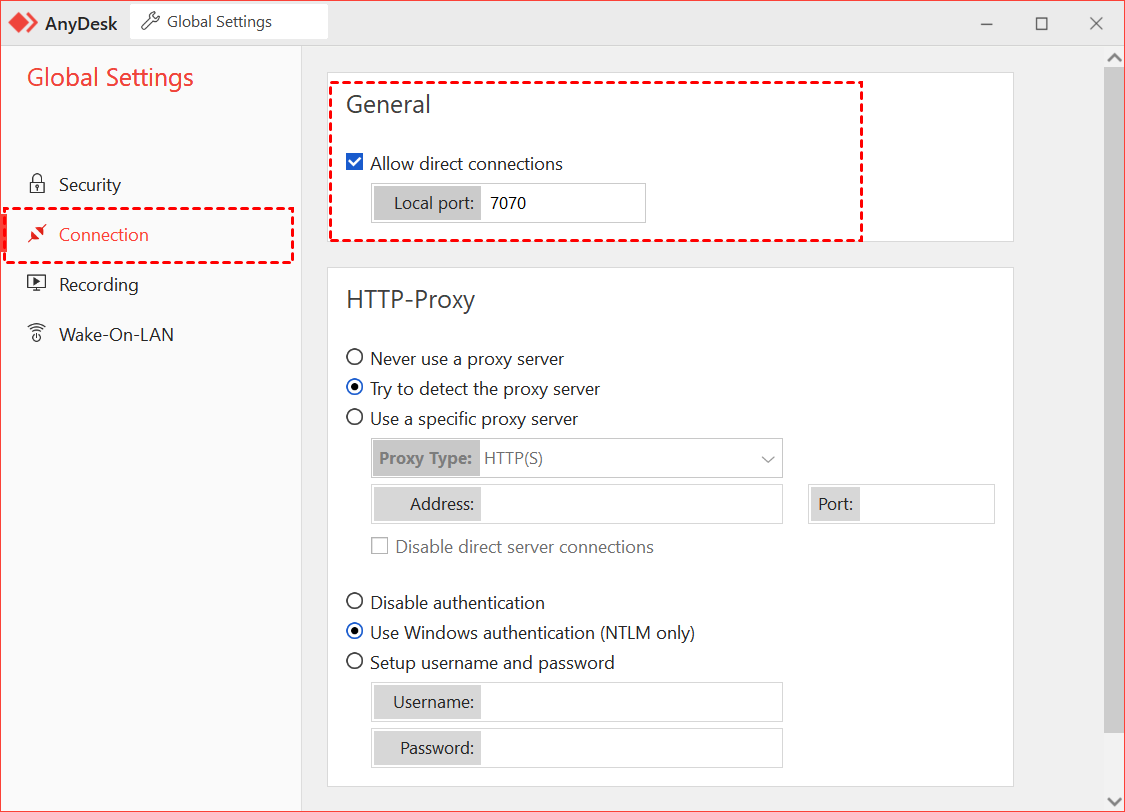This screenshot has width=1125, height=812.
Task: Click the Wake-On-LAN signal icon
Action: (x=37, y=334)
